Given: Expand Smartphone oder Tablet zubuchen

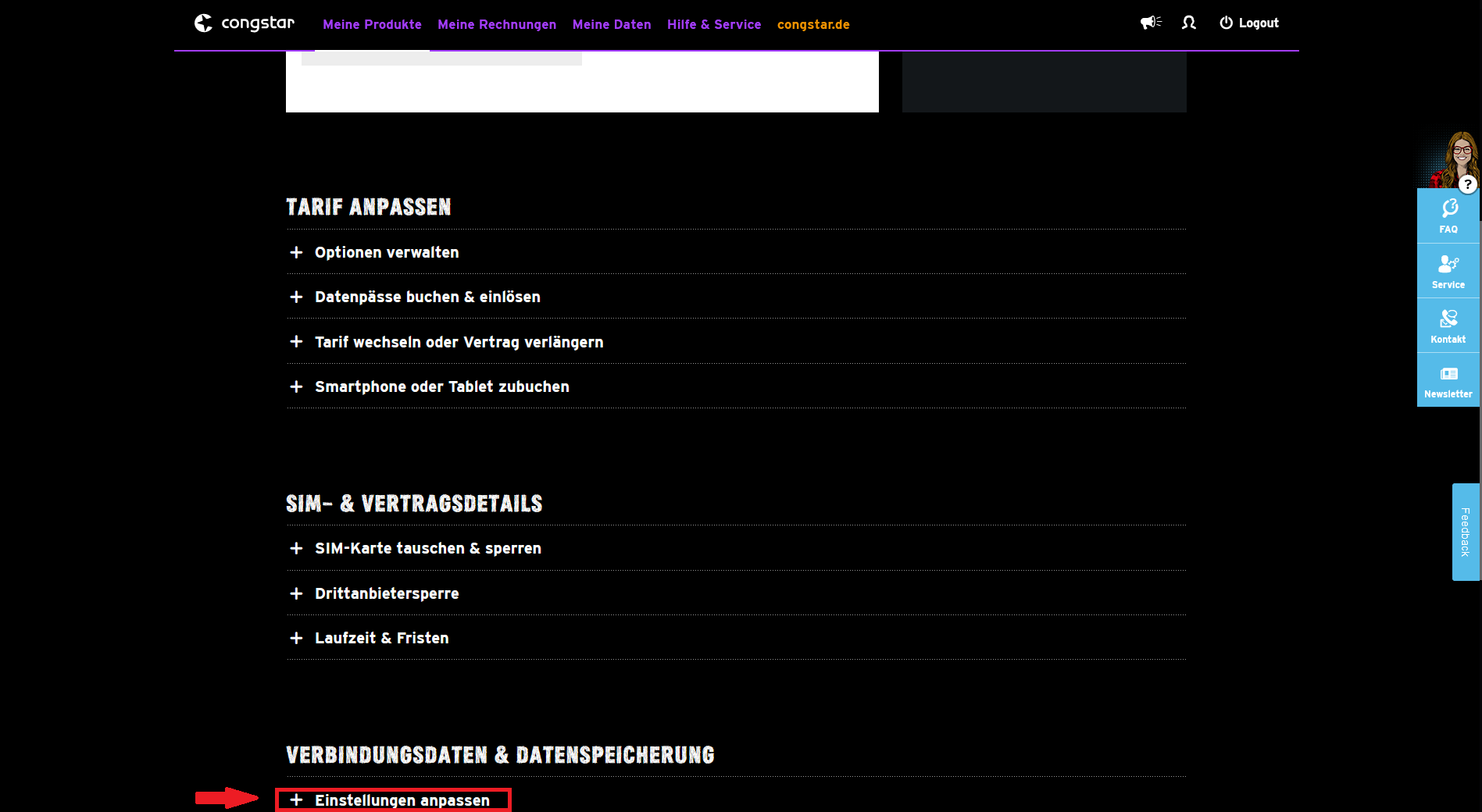Looking at the screenshot, I should point(441,386).
